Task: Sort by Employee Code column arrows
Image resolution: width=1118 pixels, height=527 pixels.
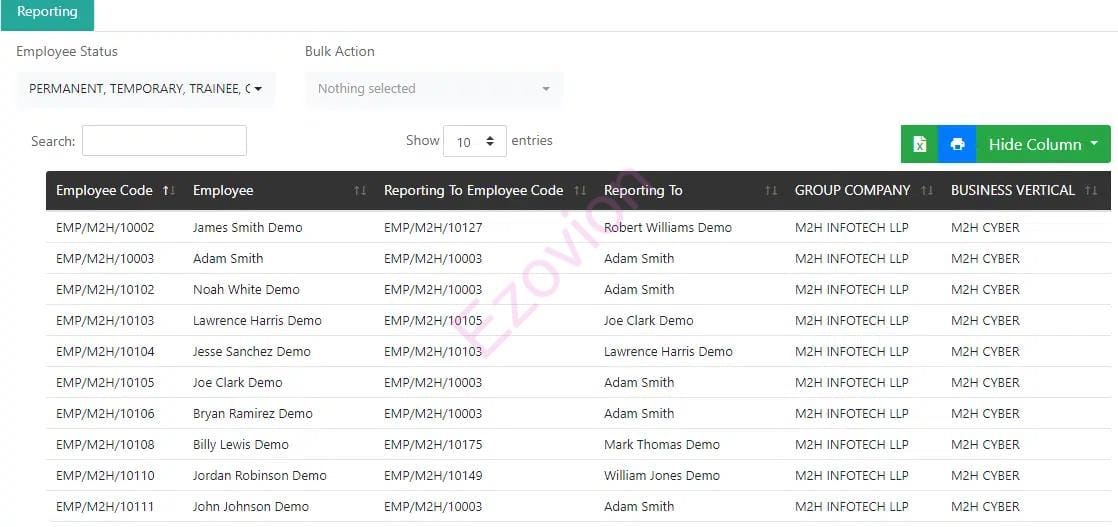Action: (x=168, y=190)
